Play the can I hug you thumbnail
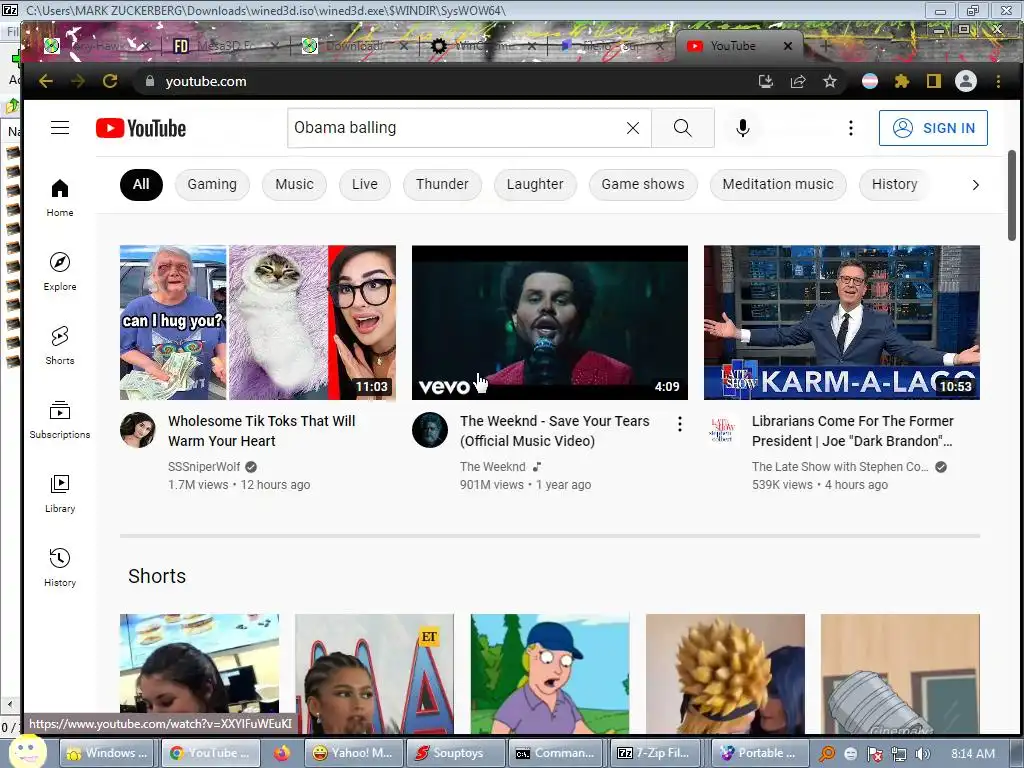 [258, 323]
